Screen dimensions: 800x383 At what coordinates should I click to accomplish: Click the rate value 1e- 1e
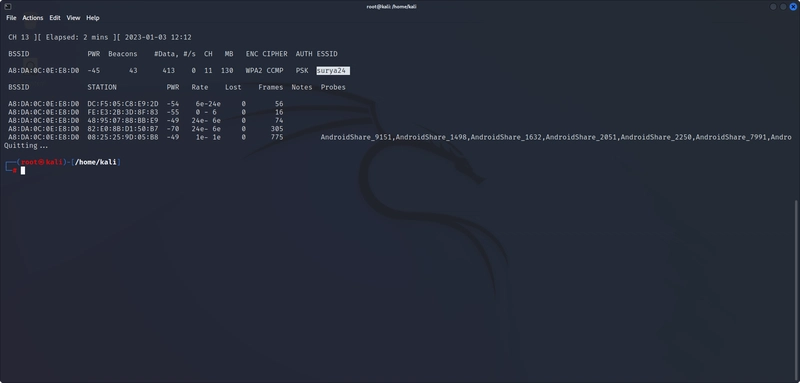tap(208, 137)
